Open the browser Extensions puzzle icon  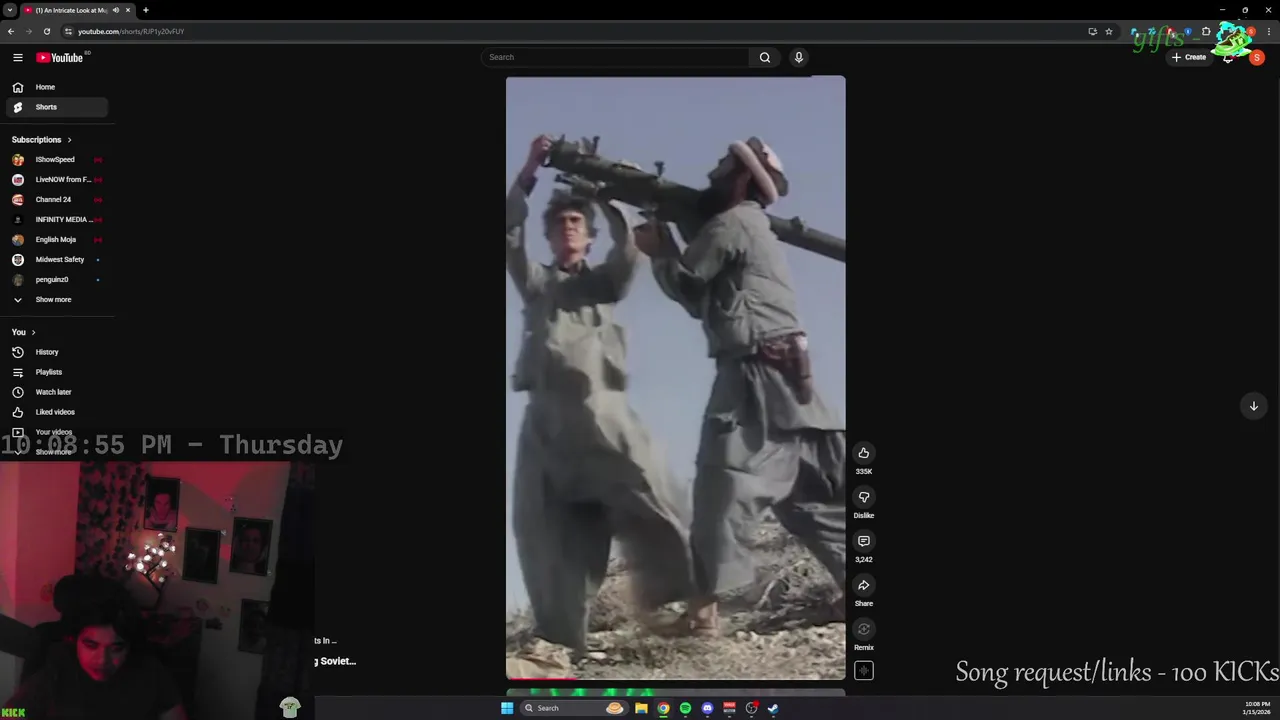tap(1206, 31)
